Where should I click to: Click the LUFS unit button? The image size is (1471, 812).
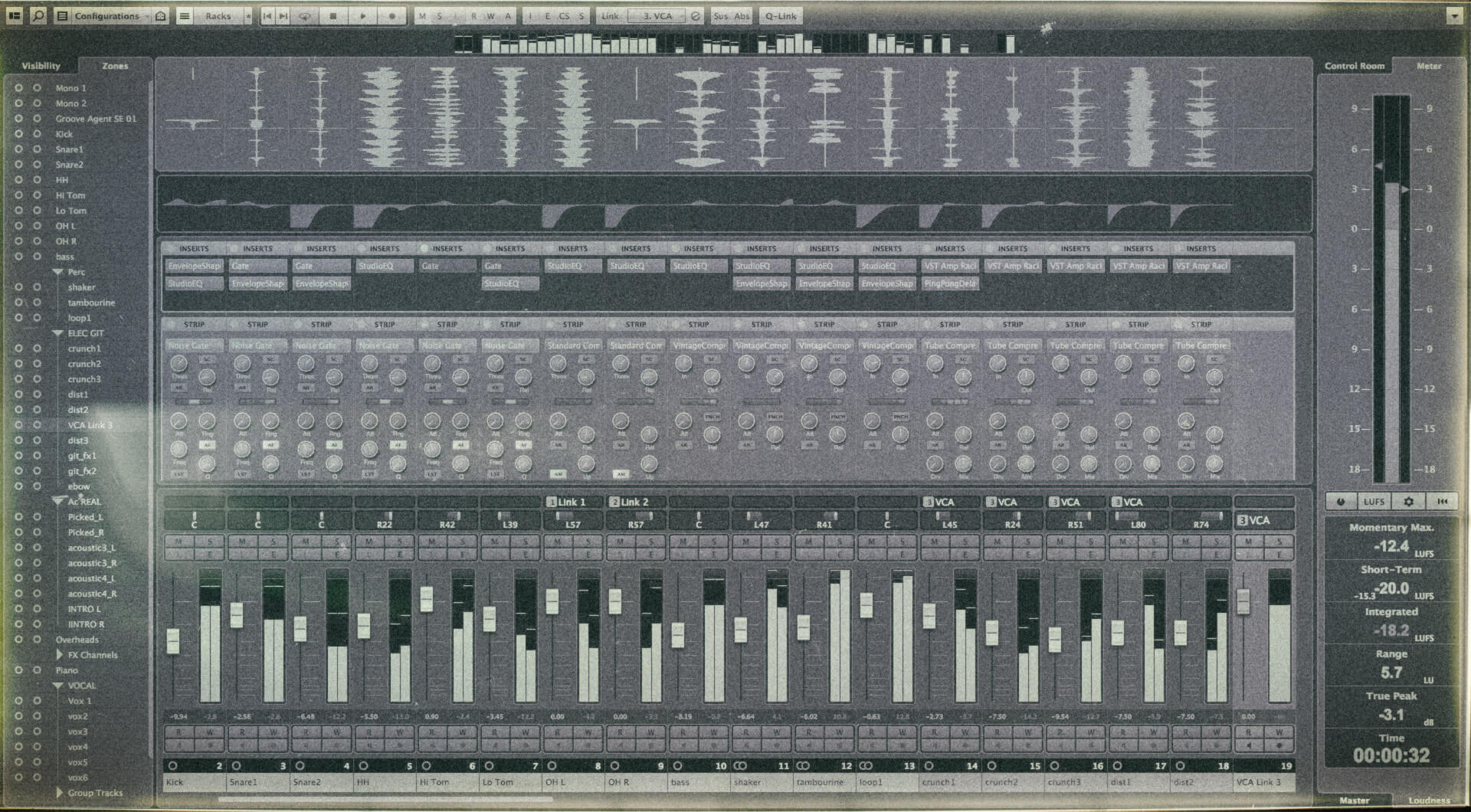1374,501
